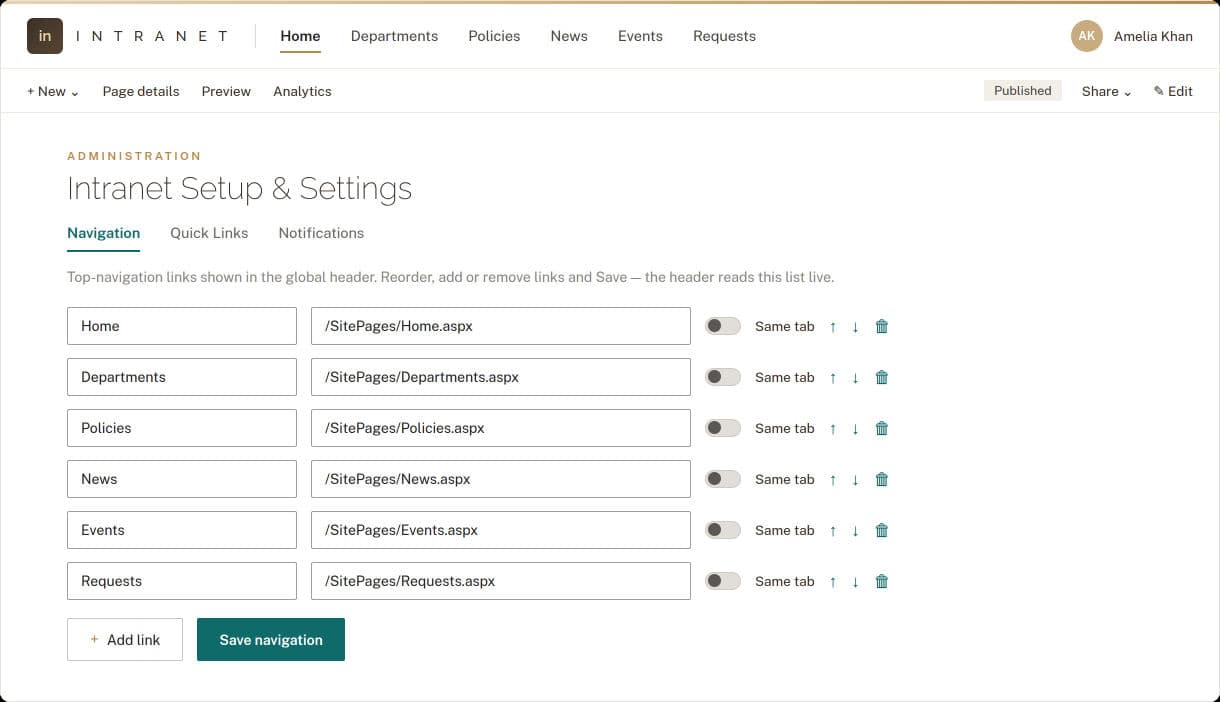Open Events in top navigation
This screenshot has width=1220, height=702.
[x=640, y=36]
